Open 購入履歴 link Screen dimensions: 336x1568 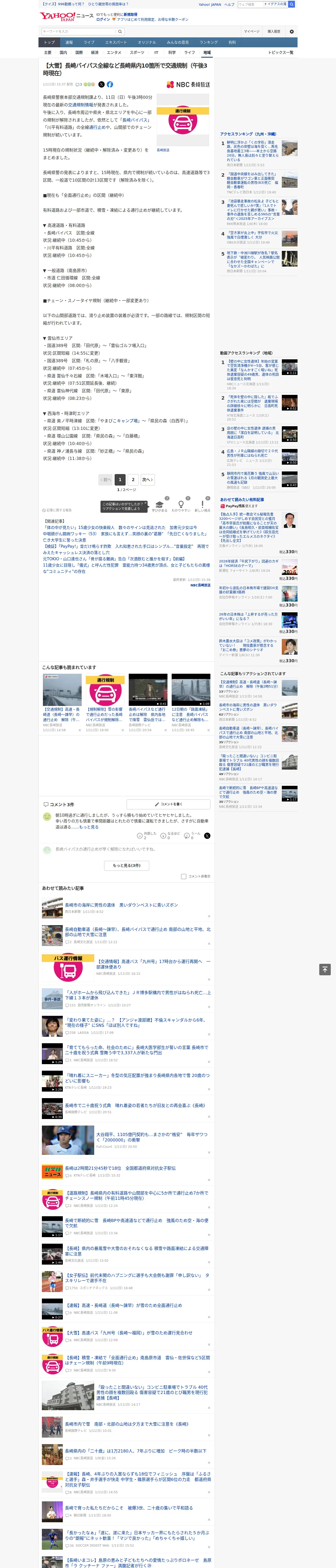click(x=274, y=32)
